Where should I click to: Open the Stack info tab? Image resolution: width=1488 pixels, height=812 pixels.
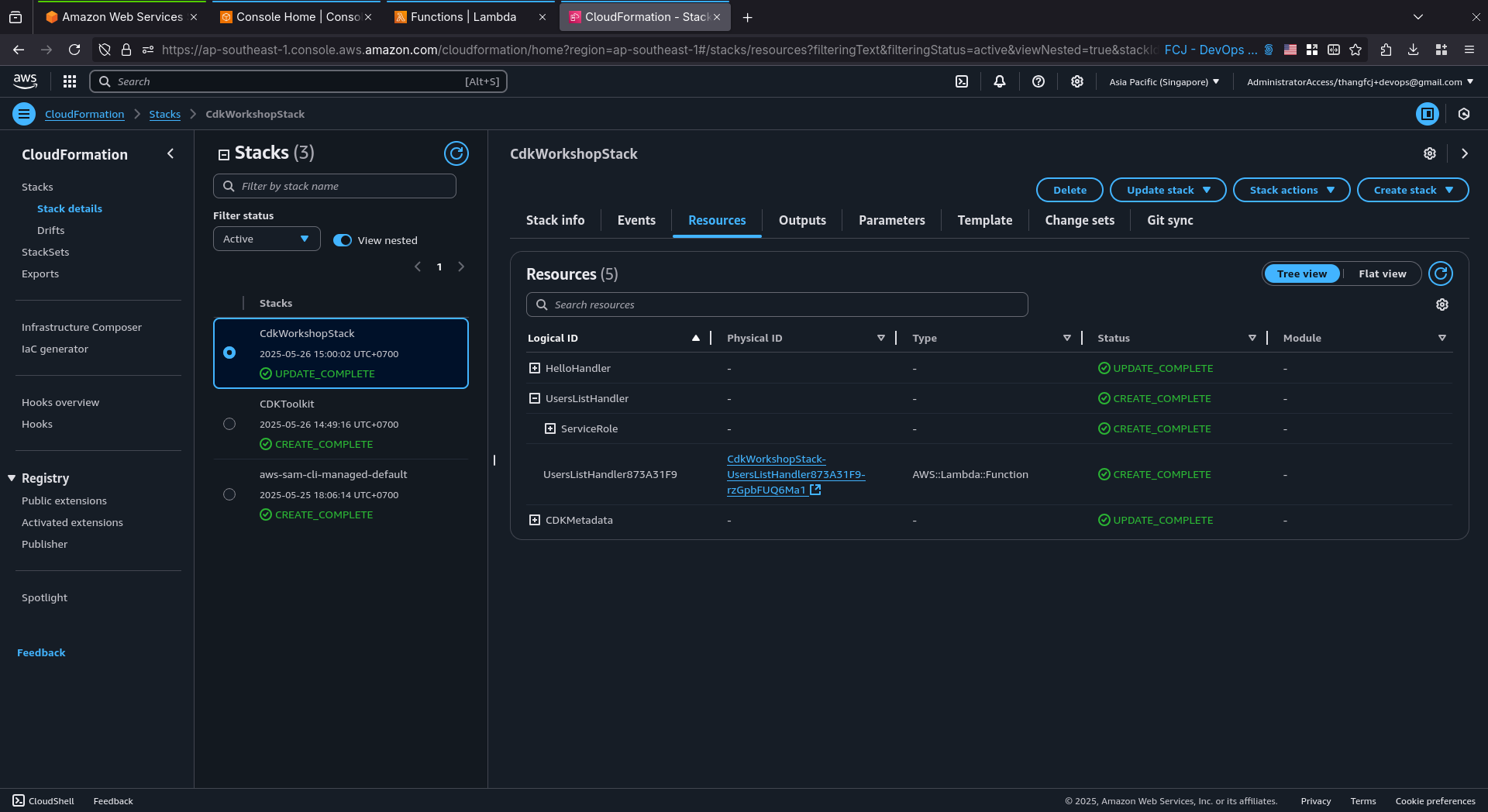[555, 220]
